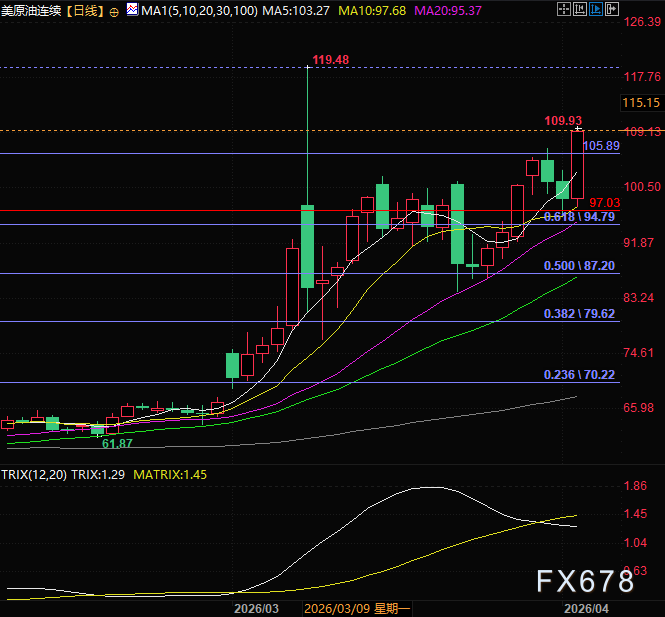Click the 117.76 axis value
This screenshot has width=665, height=617.
tap(642, 77)
